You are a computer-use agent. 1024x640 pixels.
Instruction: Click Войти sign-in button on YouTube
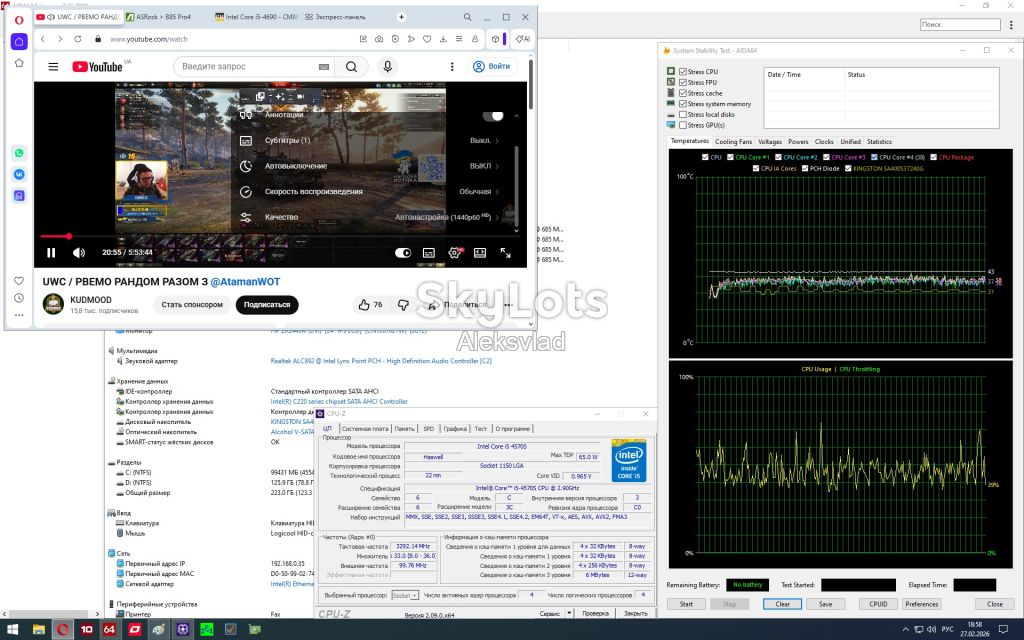[x=492, y=66]
